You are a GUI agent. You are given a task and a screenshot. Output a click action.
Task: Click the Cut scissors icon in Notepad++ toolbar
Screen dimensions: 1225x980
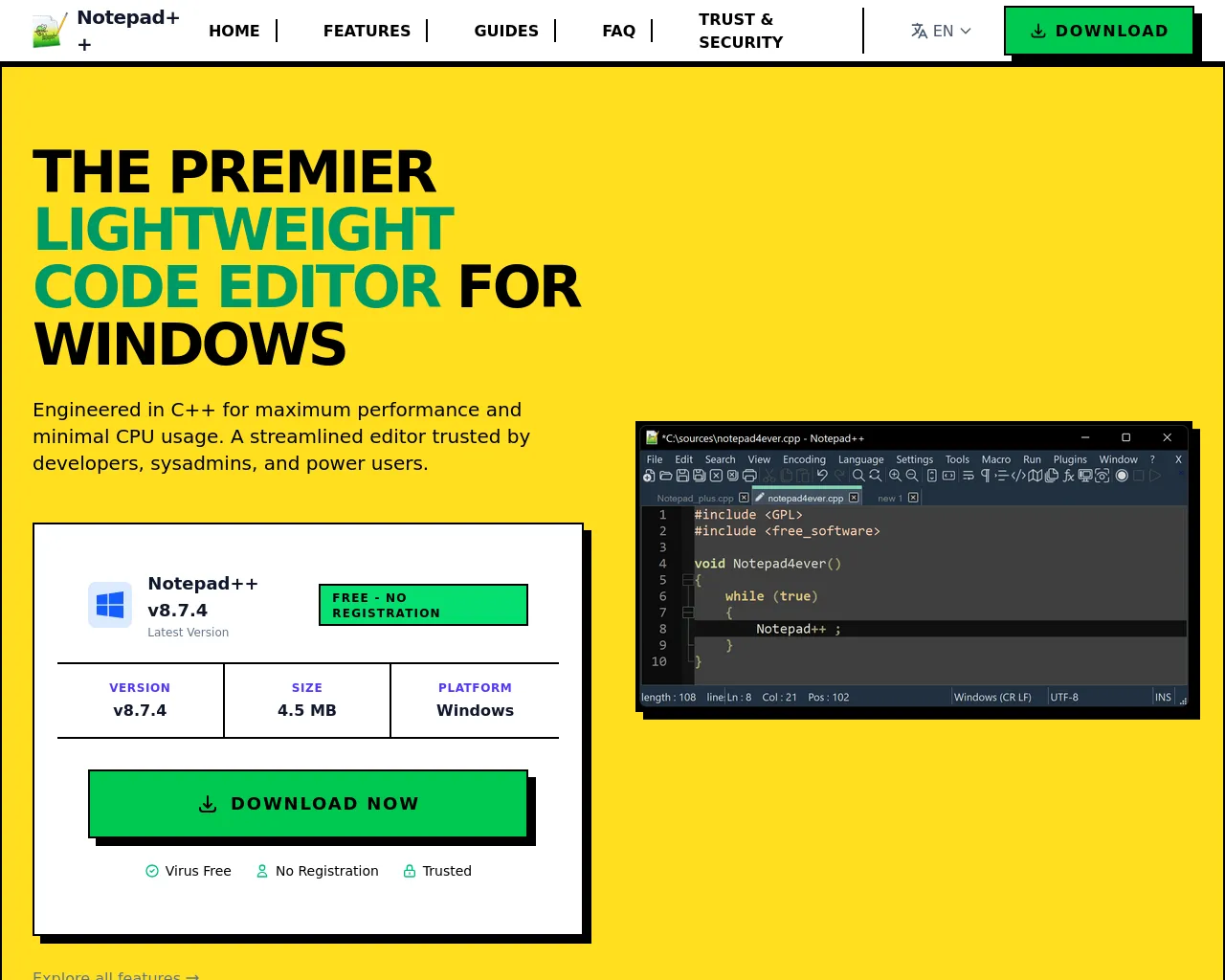(x=768, y=476)
